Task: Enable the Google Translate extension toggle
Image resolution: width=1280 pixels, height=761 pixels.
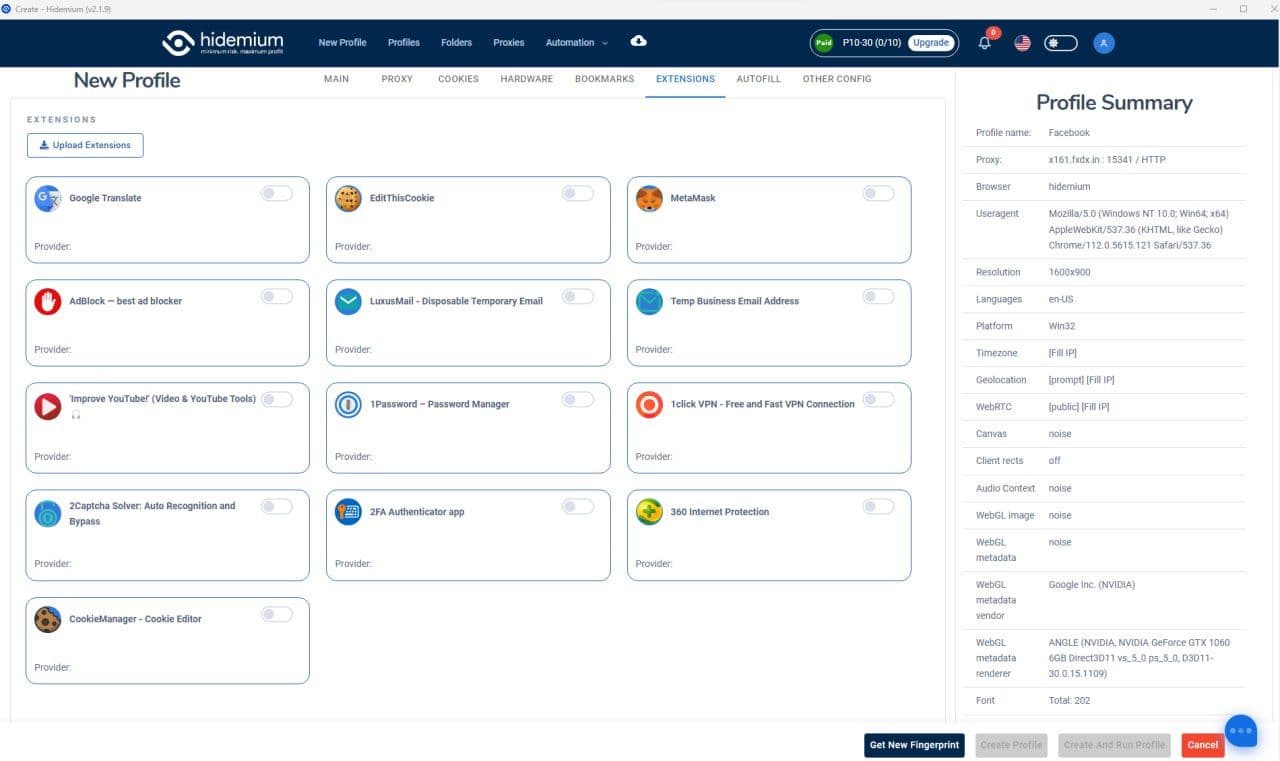Action: (x=277, y=193)
